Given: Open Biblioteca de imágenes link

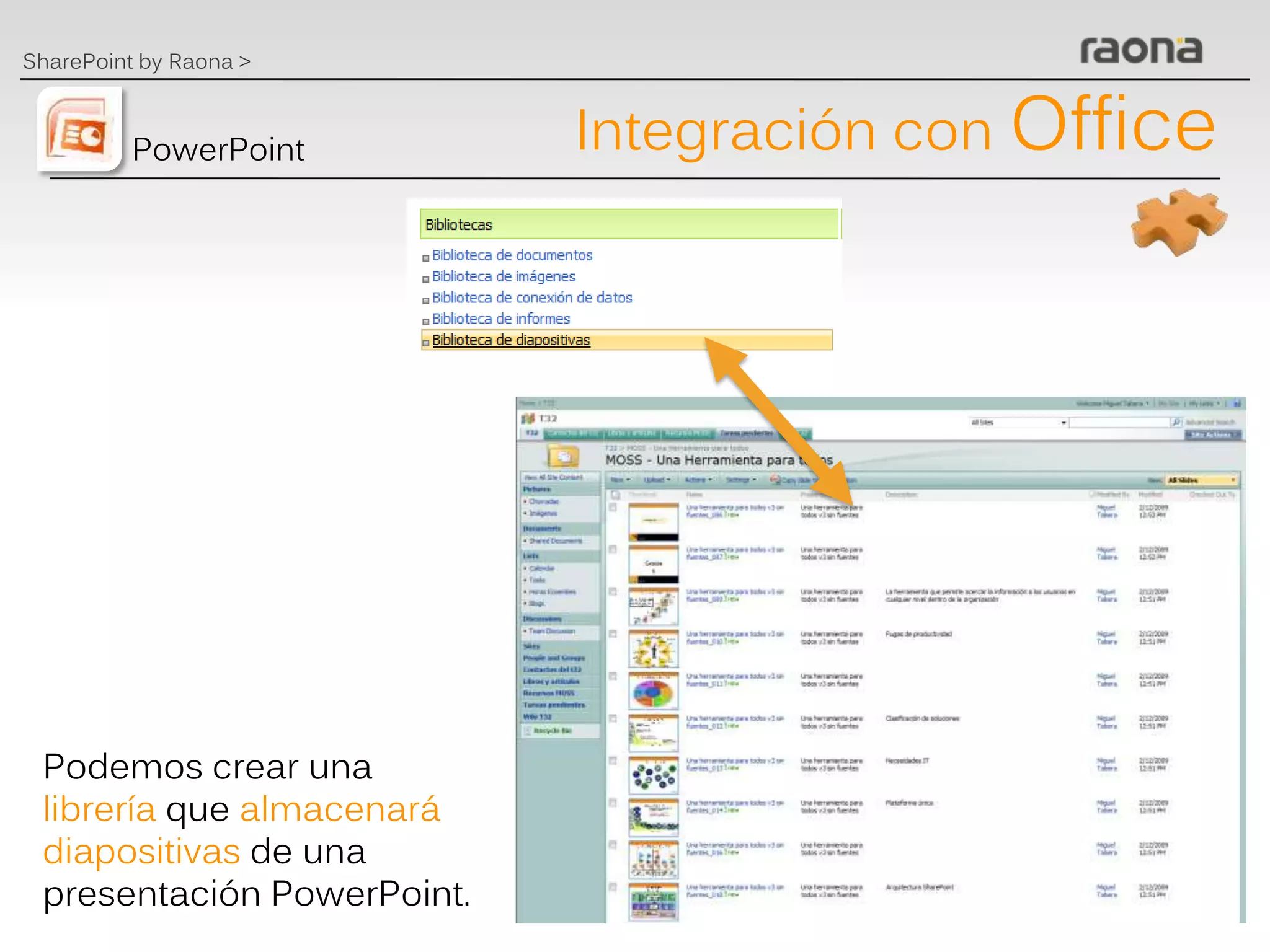Looking at the screenshot, I should (504, 276).
